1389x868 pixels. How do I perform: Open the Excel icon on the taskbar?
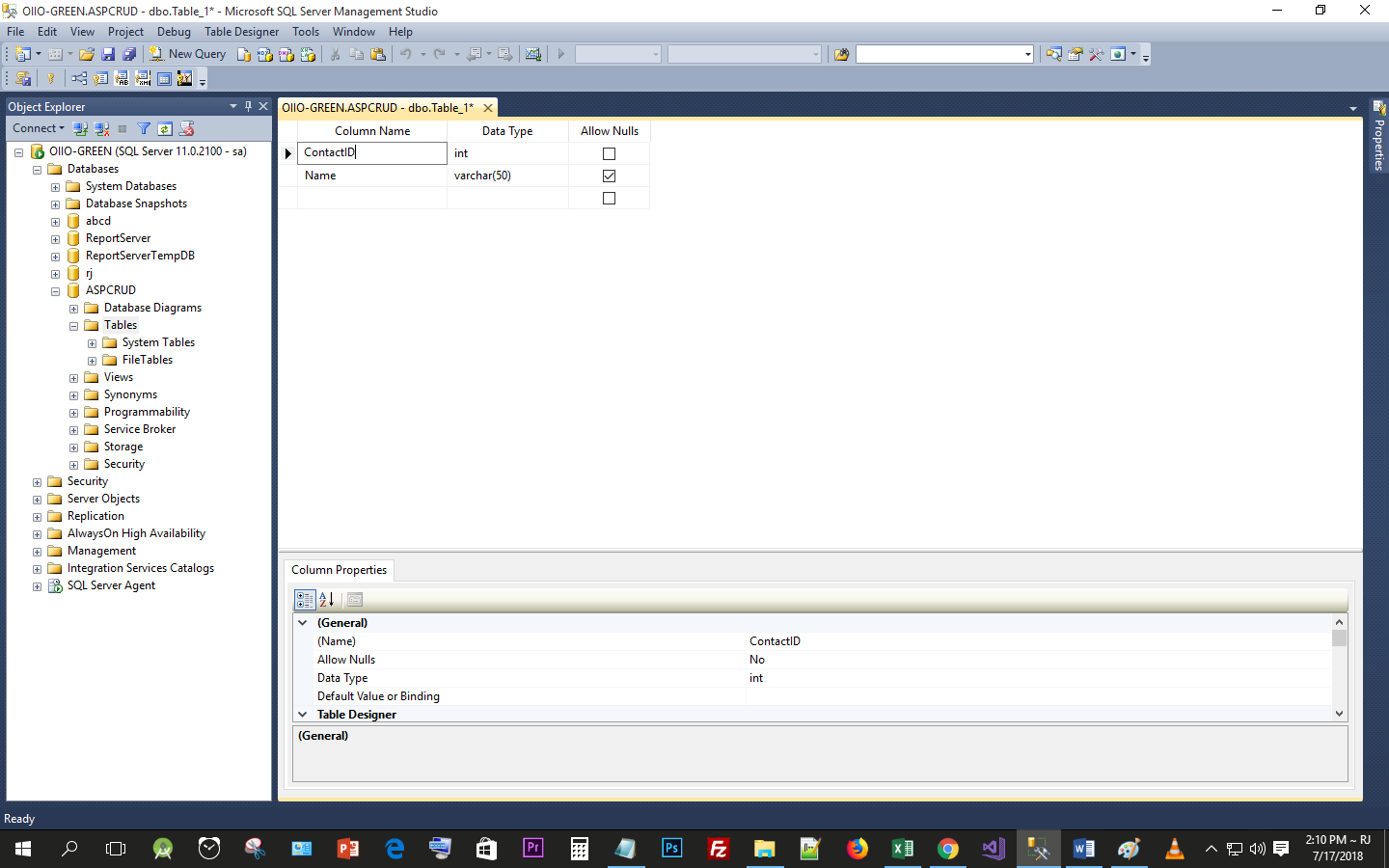903,849
